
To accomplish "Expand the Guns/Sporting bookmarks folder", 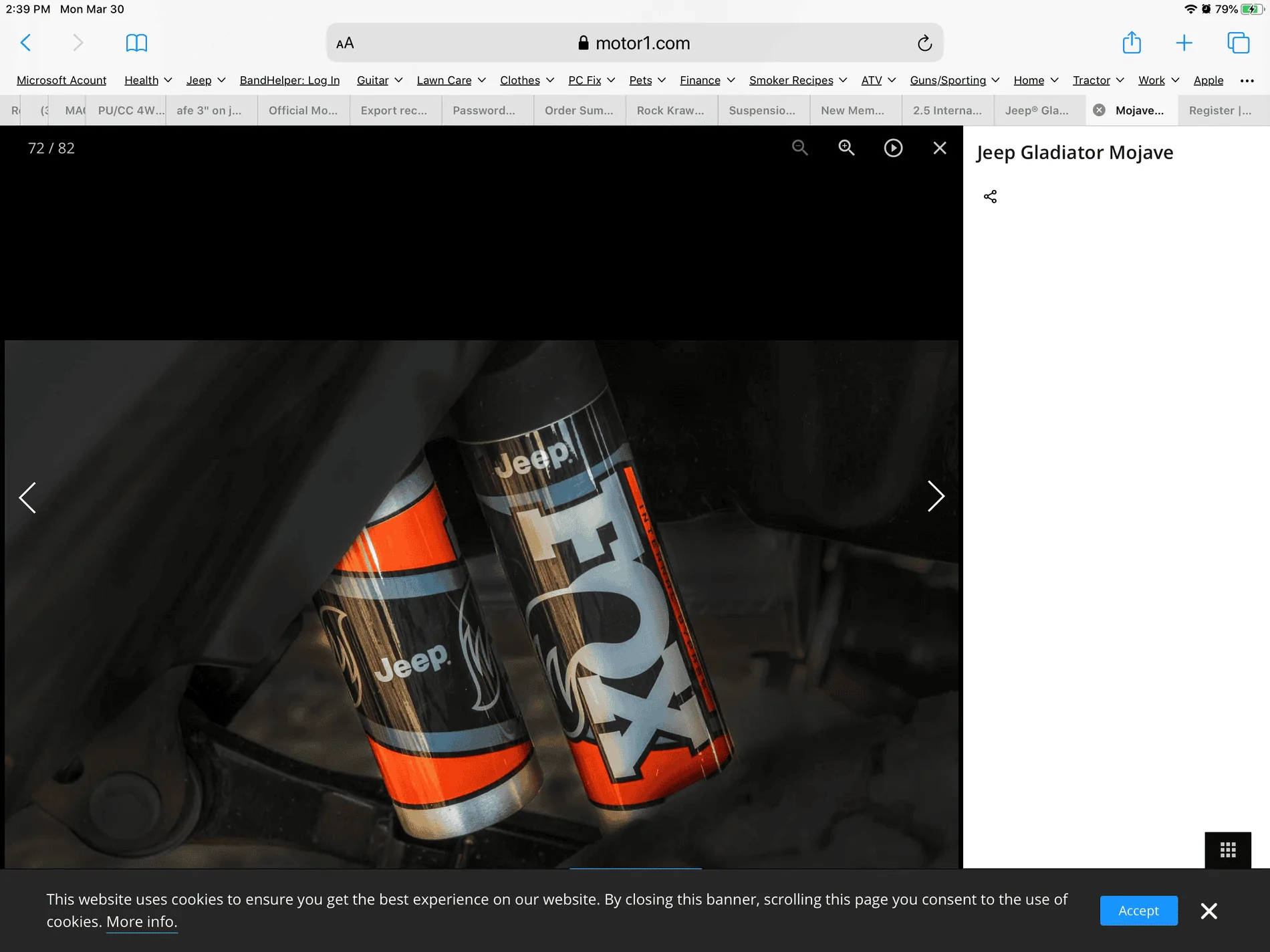I will tap(955, 80).
